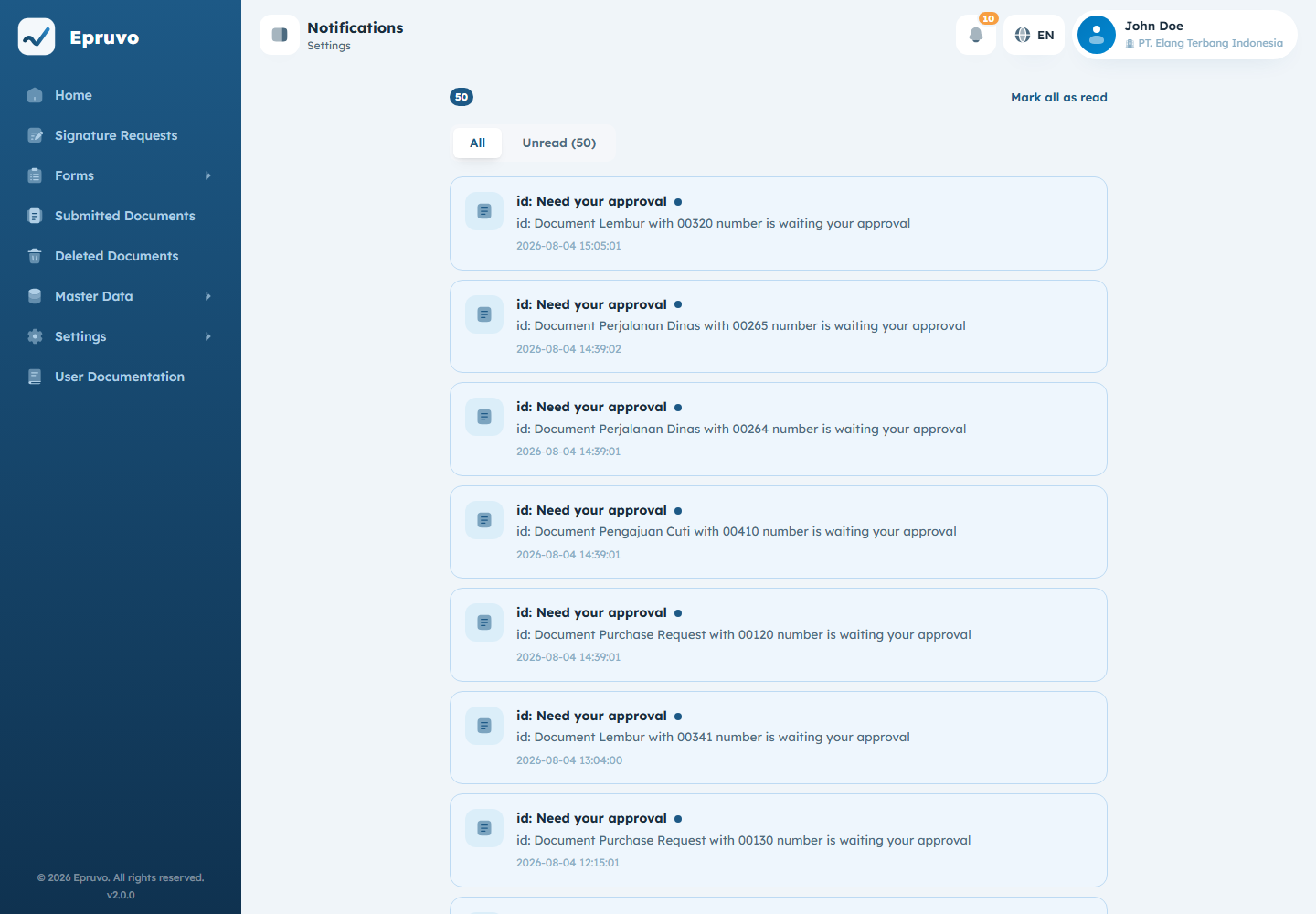This screenshot has height=914, width=1316.
Task: Expand the Forms submenu arrow
Action: (x=208, y=175)
